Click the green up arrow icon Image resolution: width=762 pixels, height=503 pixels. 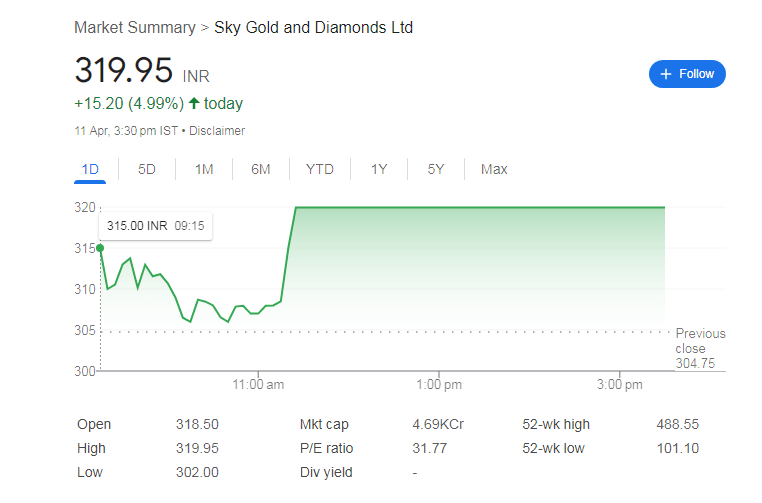(x=194, y=103)
